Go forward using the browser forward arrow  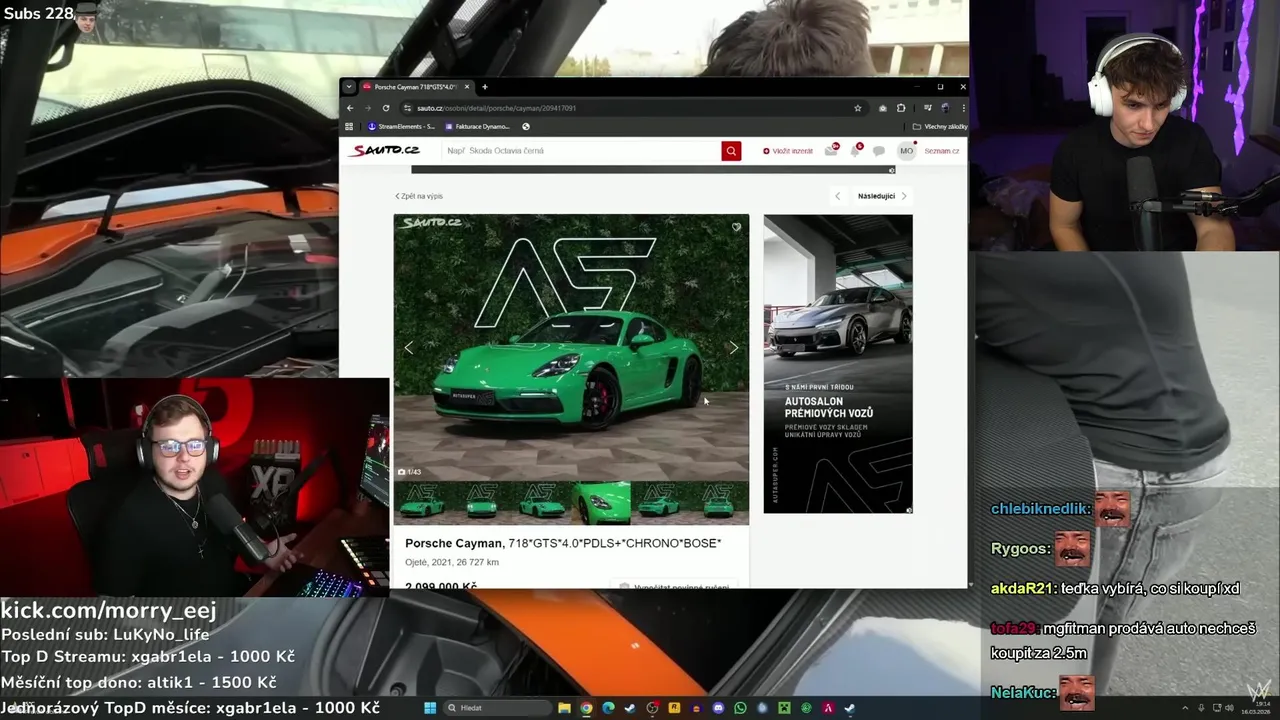tap(368, 108)
